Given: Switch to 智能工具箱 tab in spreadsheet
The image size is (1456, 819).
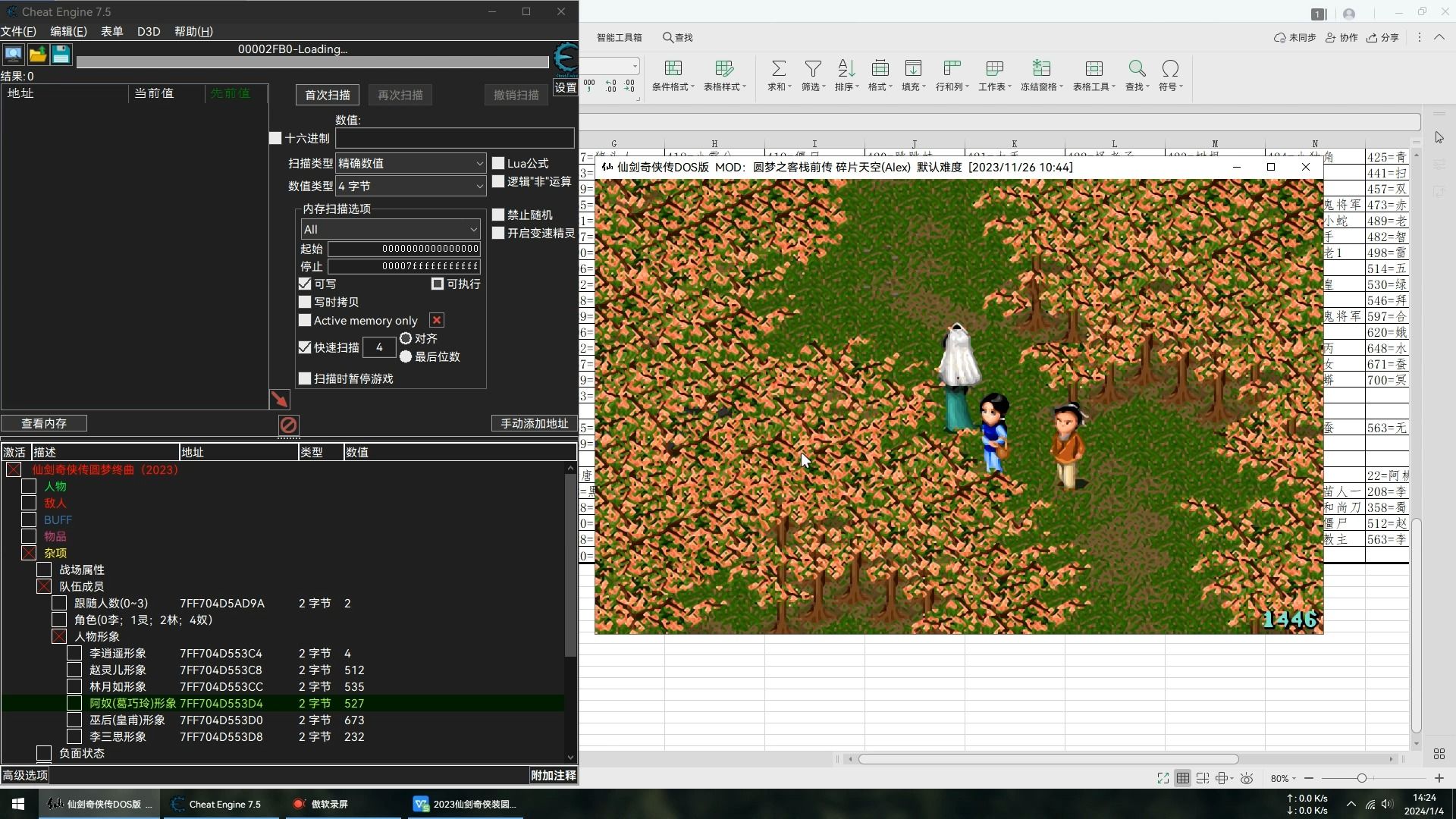Looking at the screenshot, I should [619, 37].
